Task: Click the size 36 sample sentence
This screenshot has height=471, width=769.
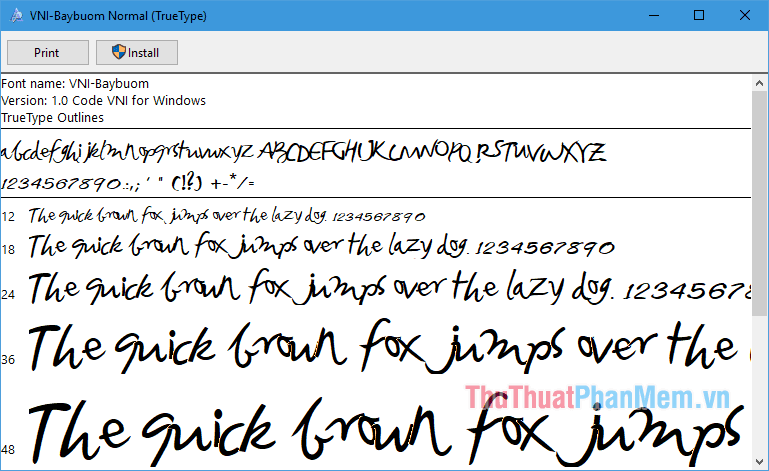Action: point(389,346)
